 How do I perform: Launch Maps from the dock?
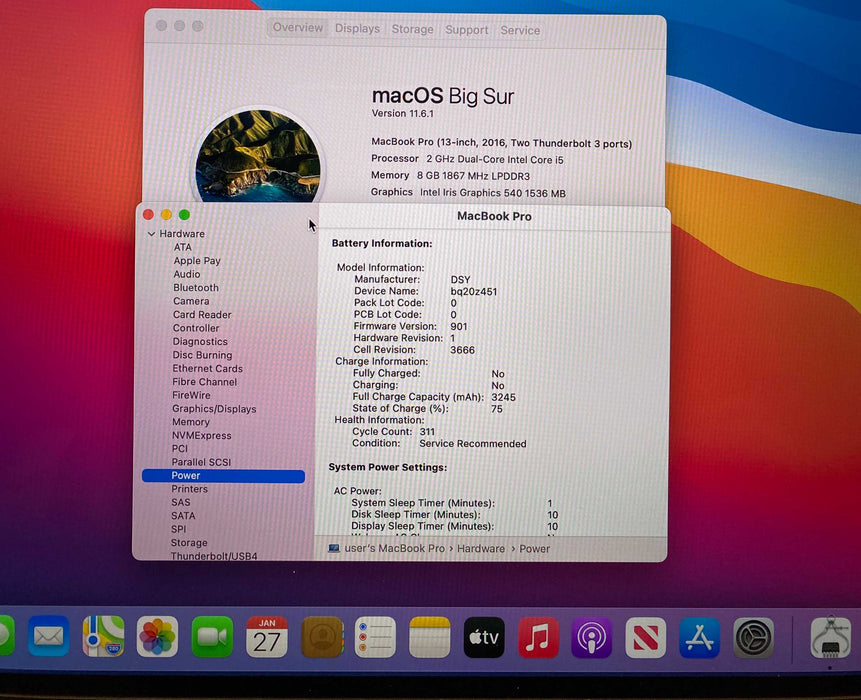pos(103,636)
